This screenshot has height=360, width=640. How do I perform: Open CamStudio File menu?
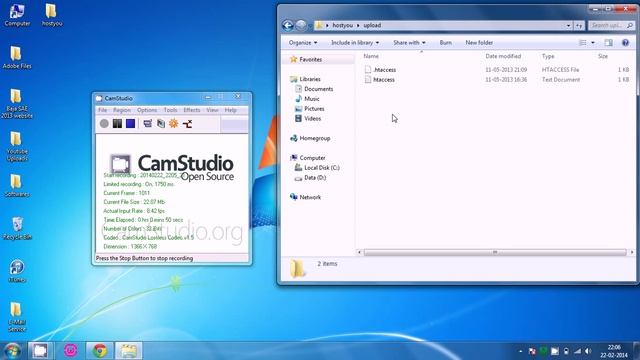click(x=102, y=110)
